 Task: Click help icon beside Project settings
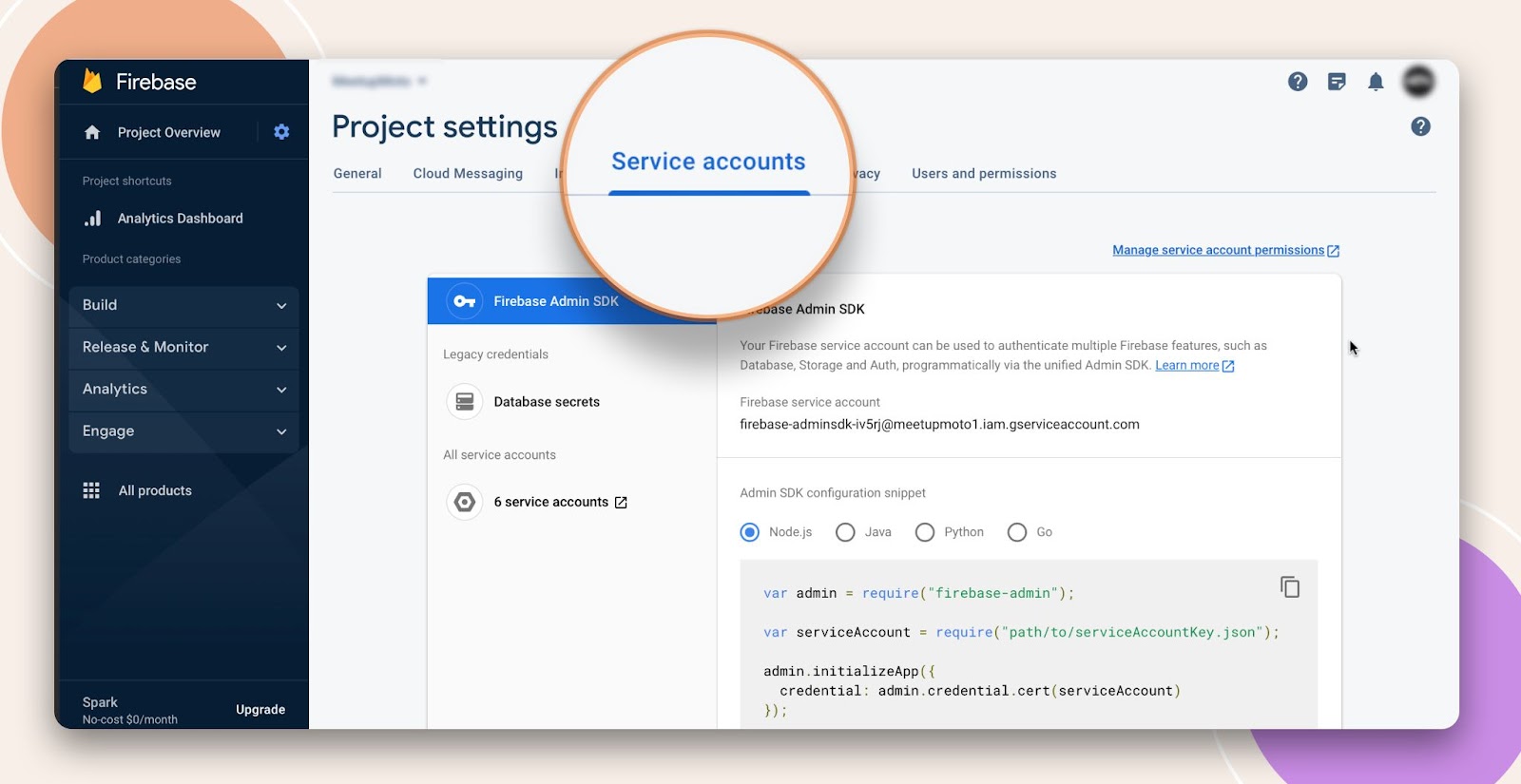(x=1420, y=126)
